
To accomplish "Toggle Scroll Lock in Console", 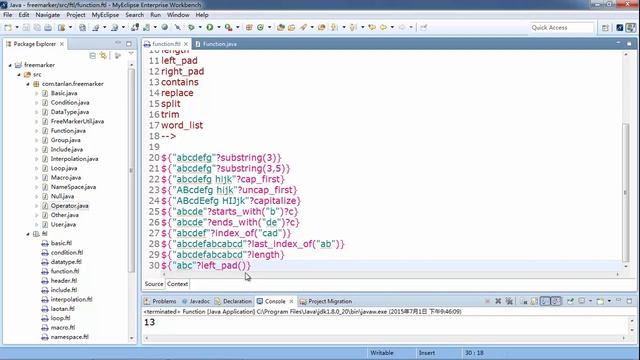I will [x=534, y=301].
